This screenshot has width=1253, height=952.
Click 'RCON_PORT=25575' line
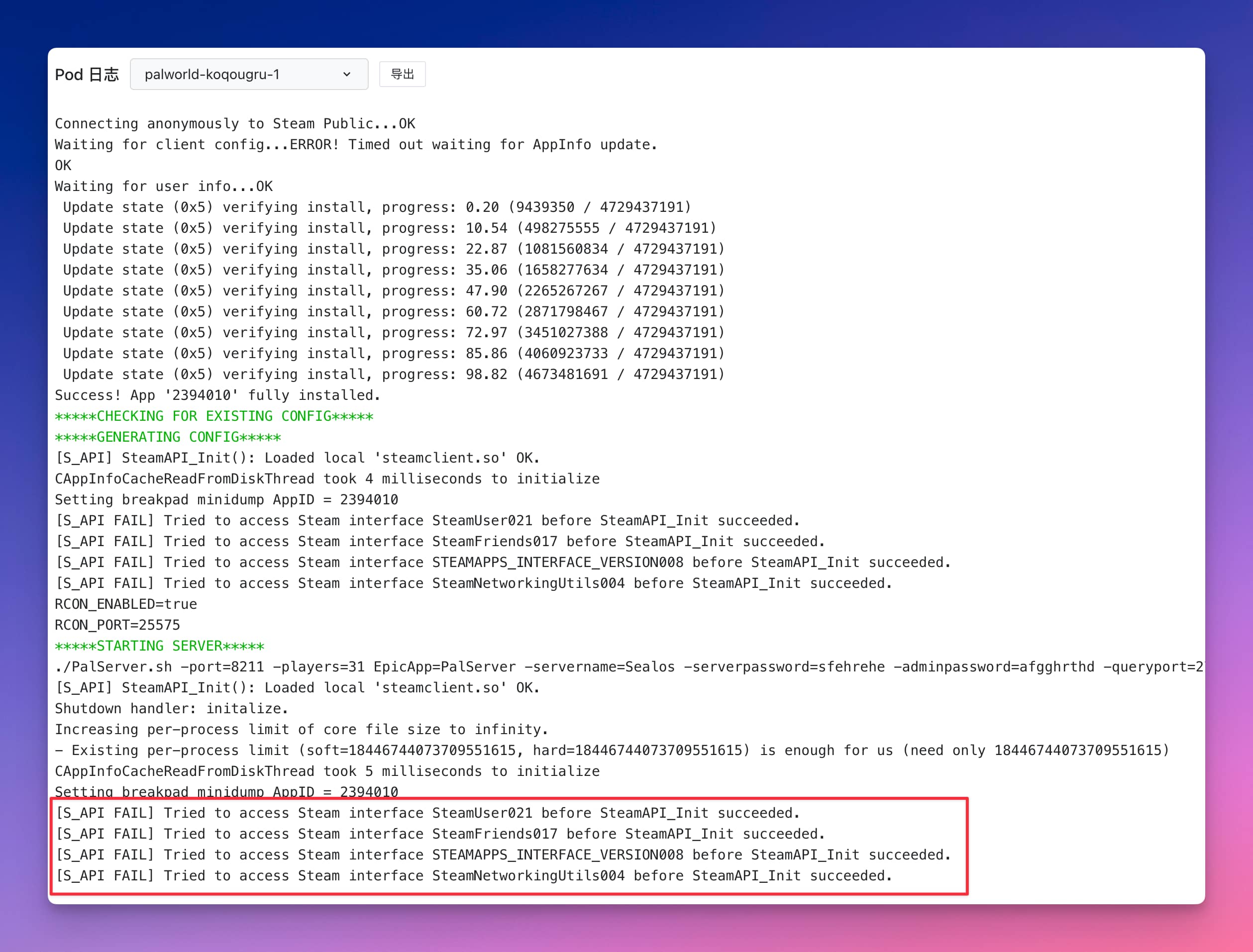click(x=117, y=625)
